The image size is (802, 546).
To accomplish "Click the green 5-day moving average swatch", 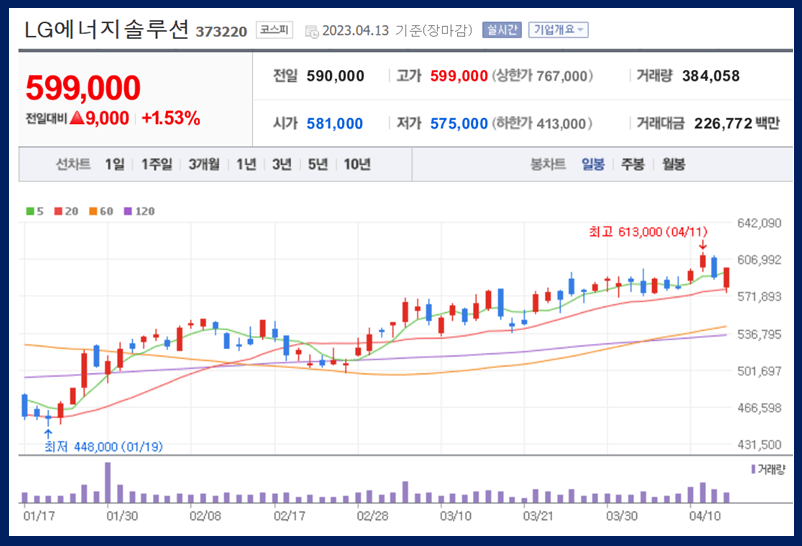I will pos(30,211).
